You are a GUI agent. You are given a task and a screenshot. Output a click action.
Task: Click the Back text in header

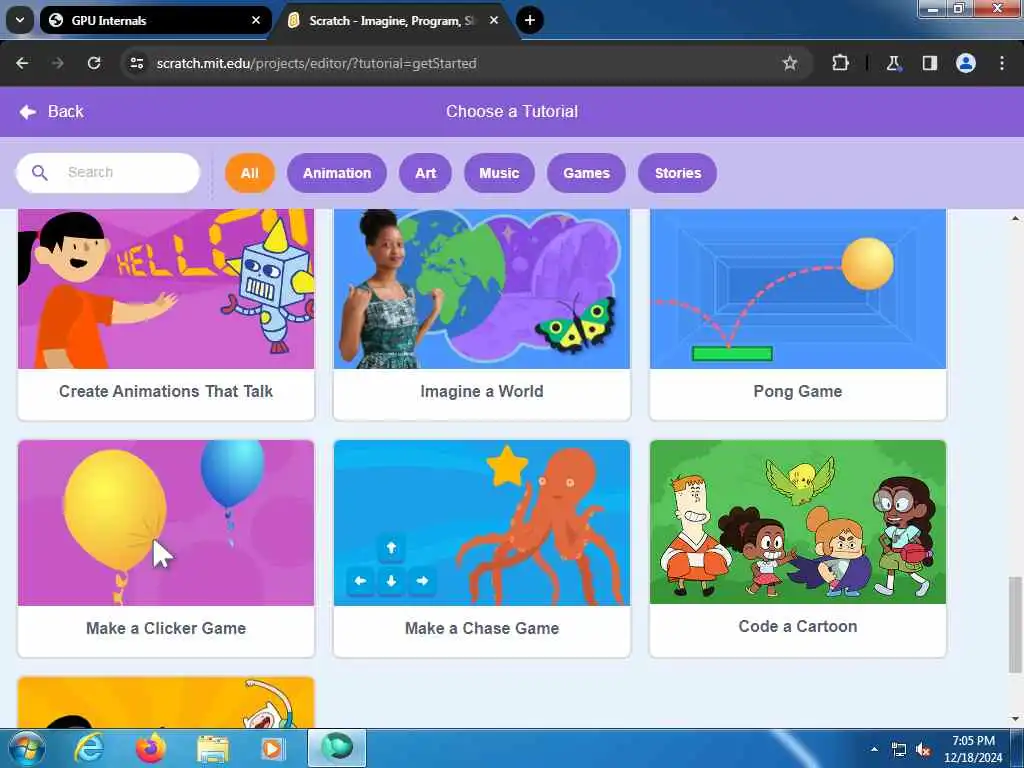click(x=65, y=112)
